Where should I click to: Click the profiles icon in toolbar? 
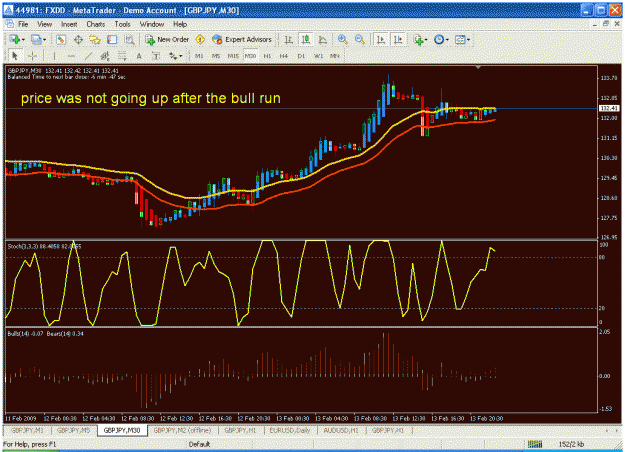(x=36, y=39)
